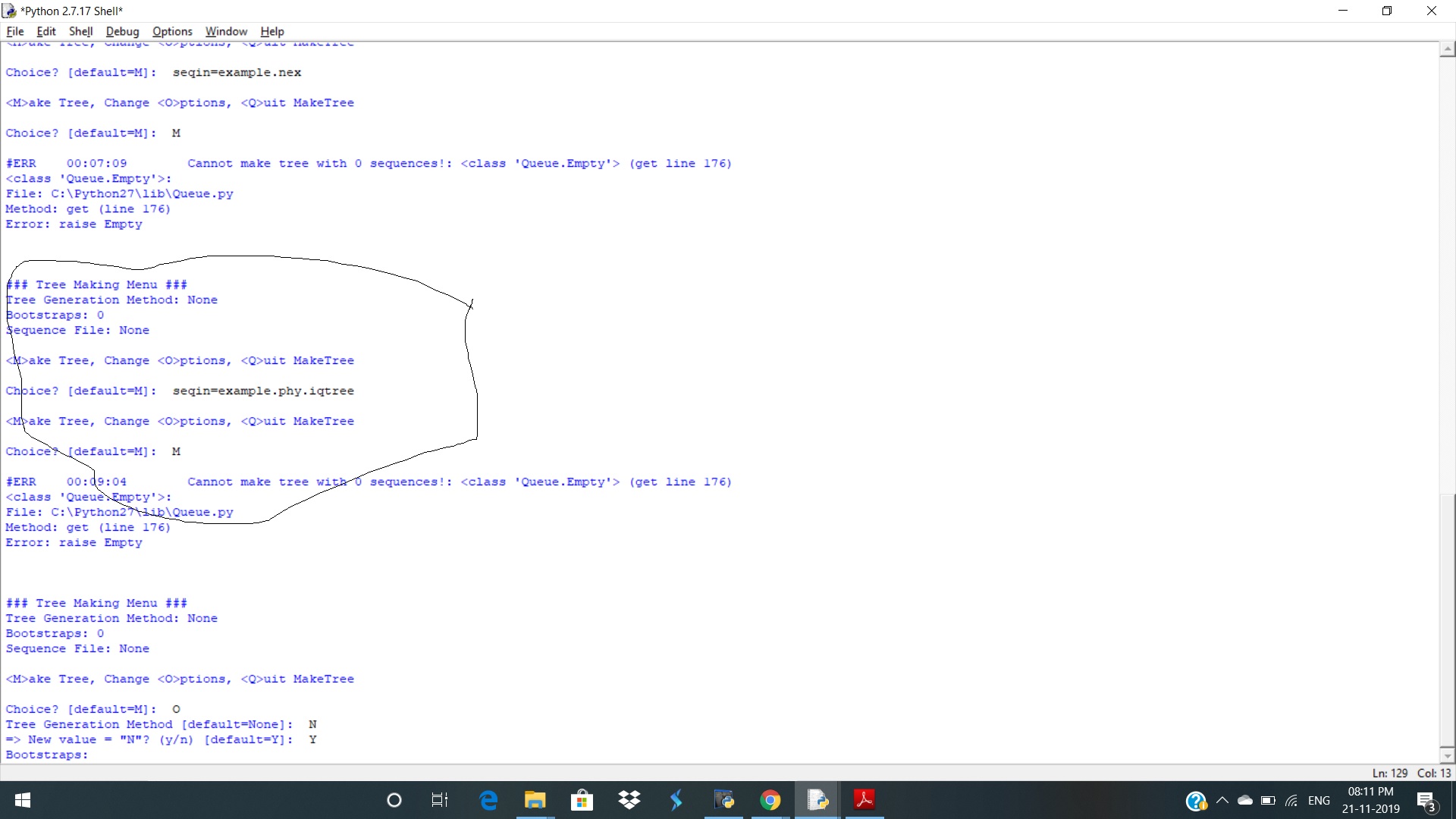Open the ENG language switcher
Screen dimensions: 1456x819
click(1319, 800)
